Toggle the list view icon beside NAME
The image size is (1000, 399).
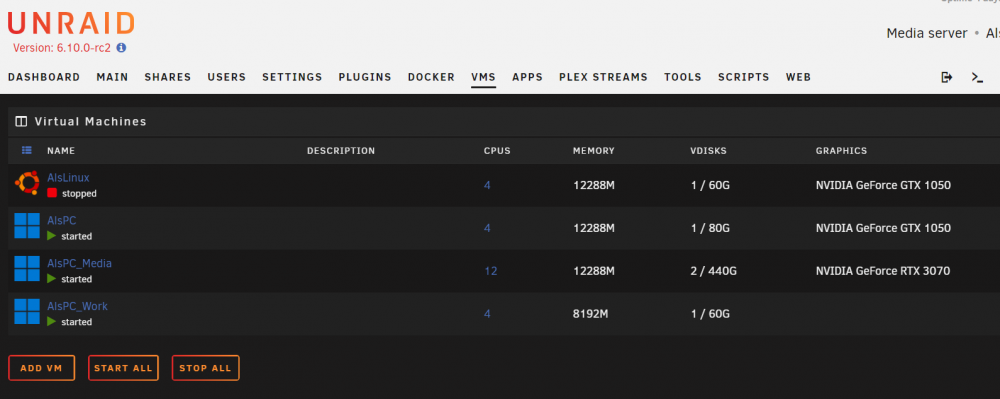click(27, 150)
